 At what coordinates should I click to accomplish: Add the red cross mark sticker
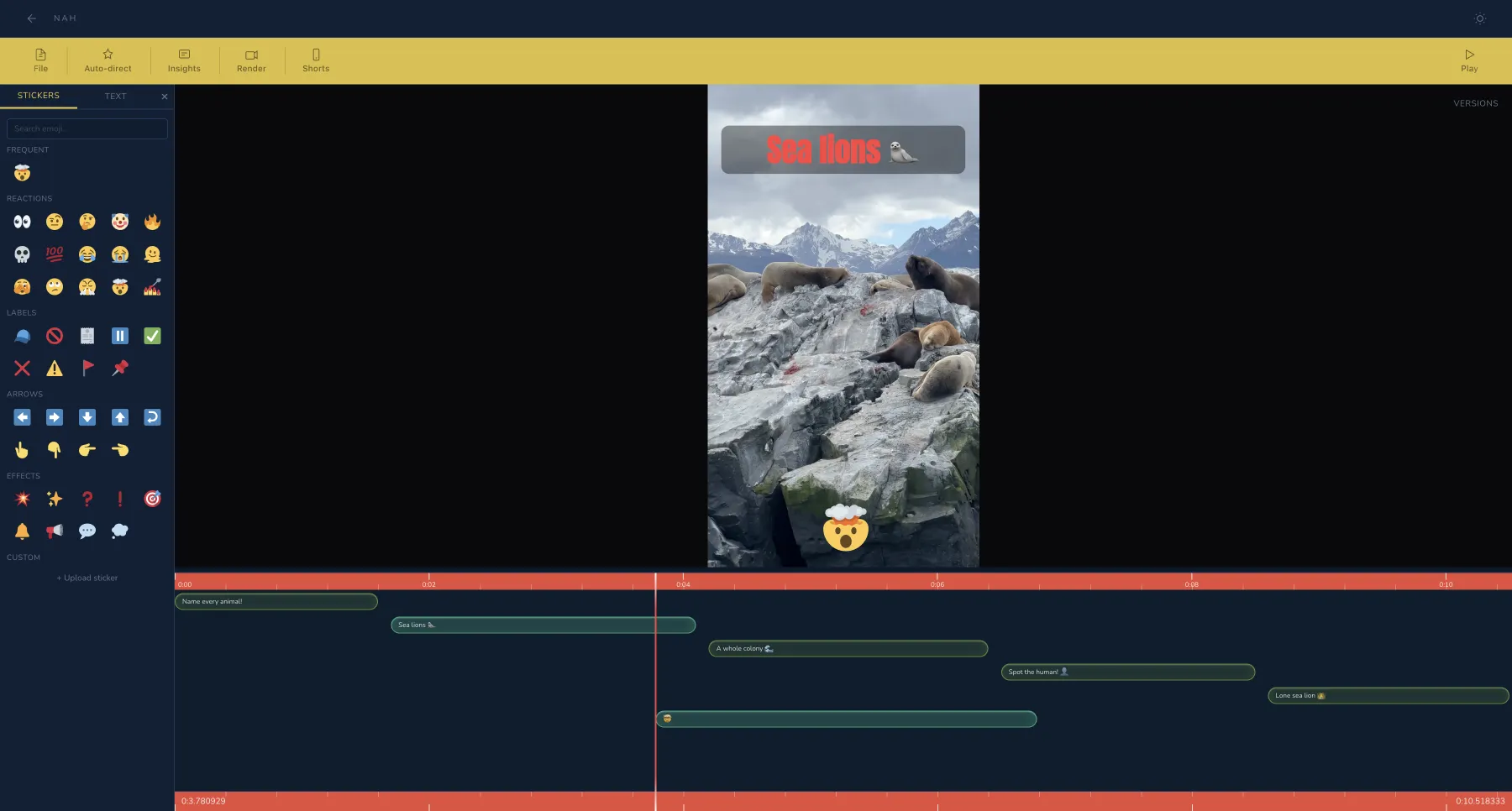[22, 368]
